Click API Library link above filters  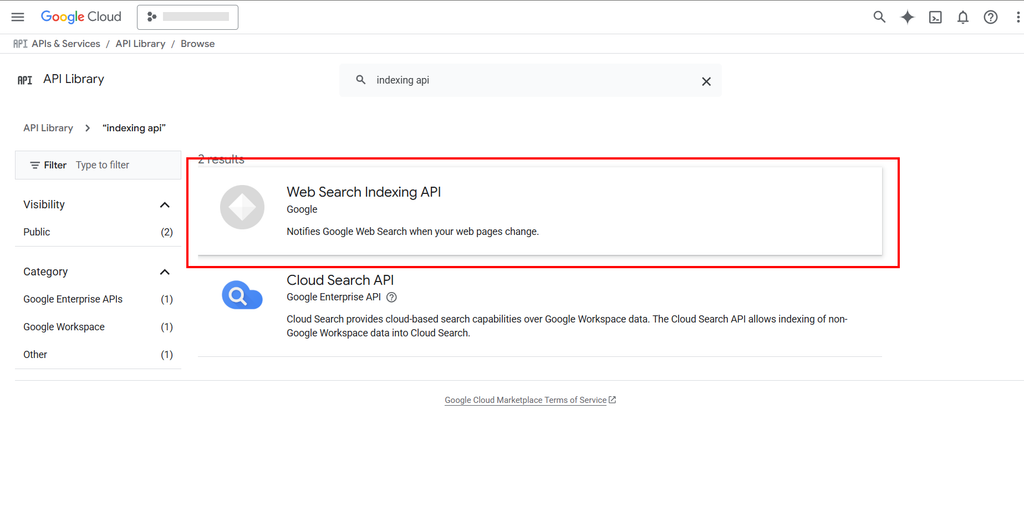48,128
